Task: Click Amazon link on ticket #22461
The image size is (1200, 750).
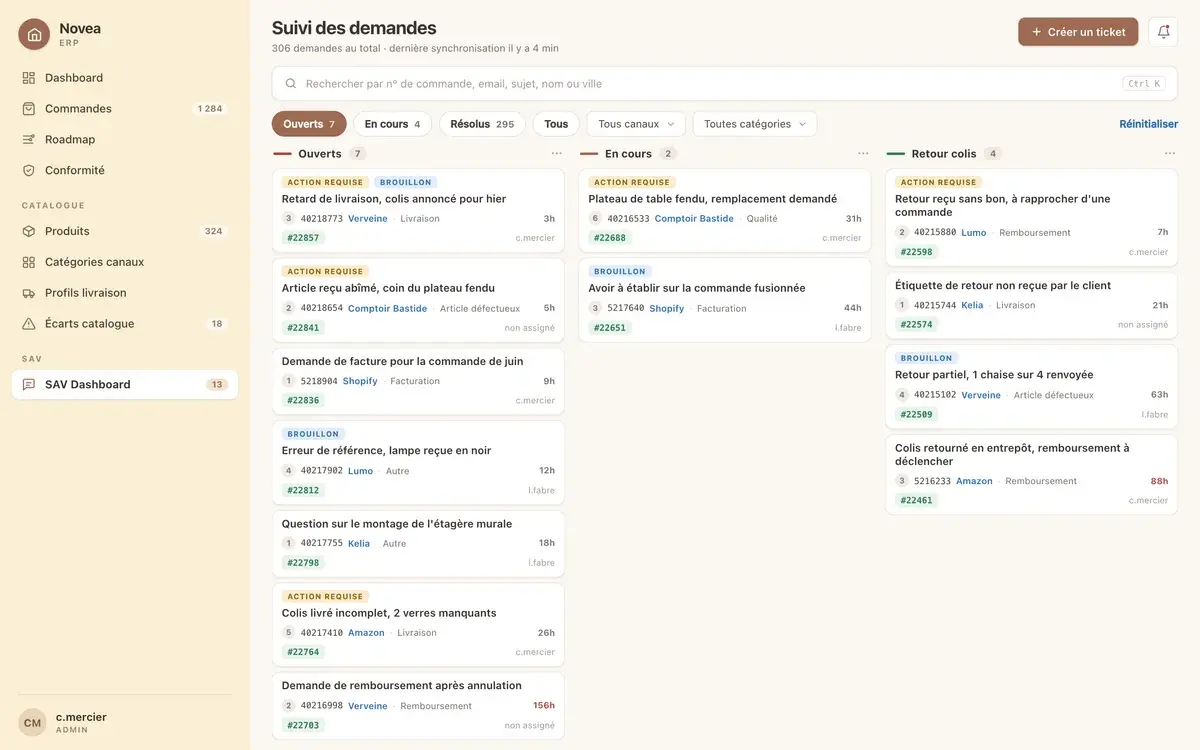Action: [974, 481]
